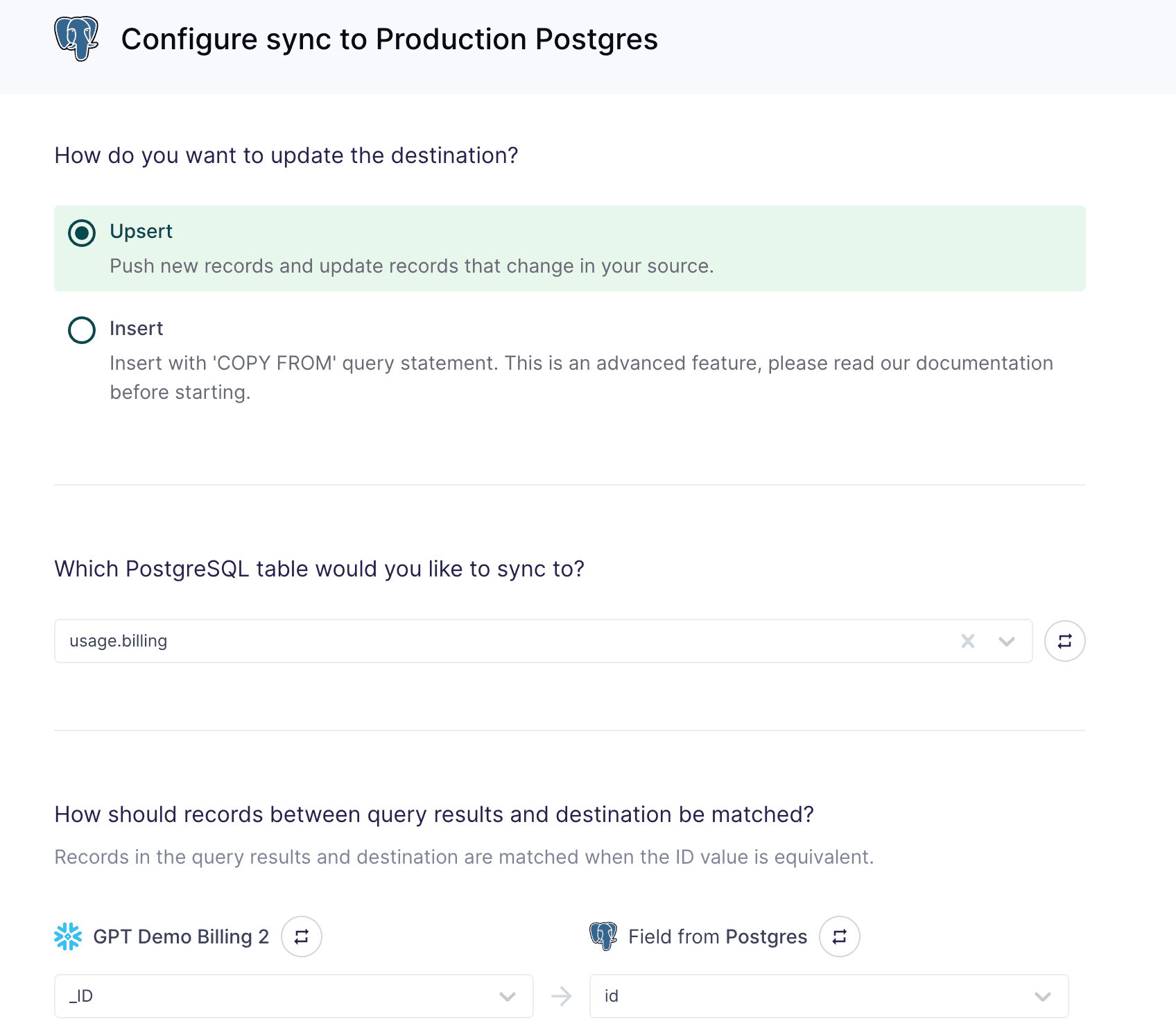Image resolution: width=1176 pixels, height=1035 pixels.
Task: Click inside the _ID input field
Action: coord(208,995)
